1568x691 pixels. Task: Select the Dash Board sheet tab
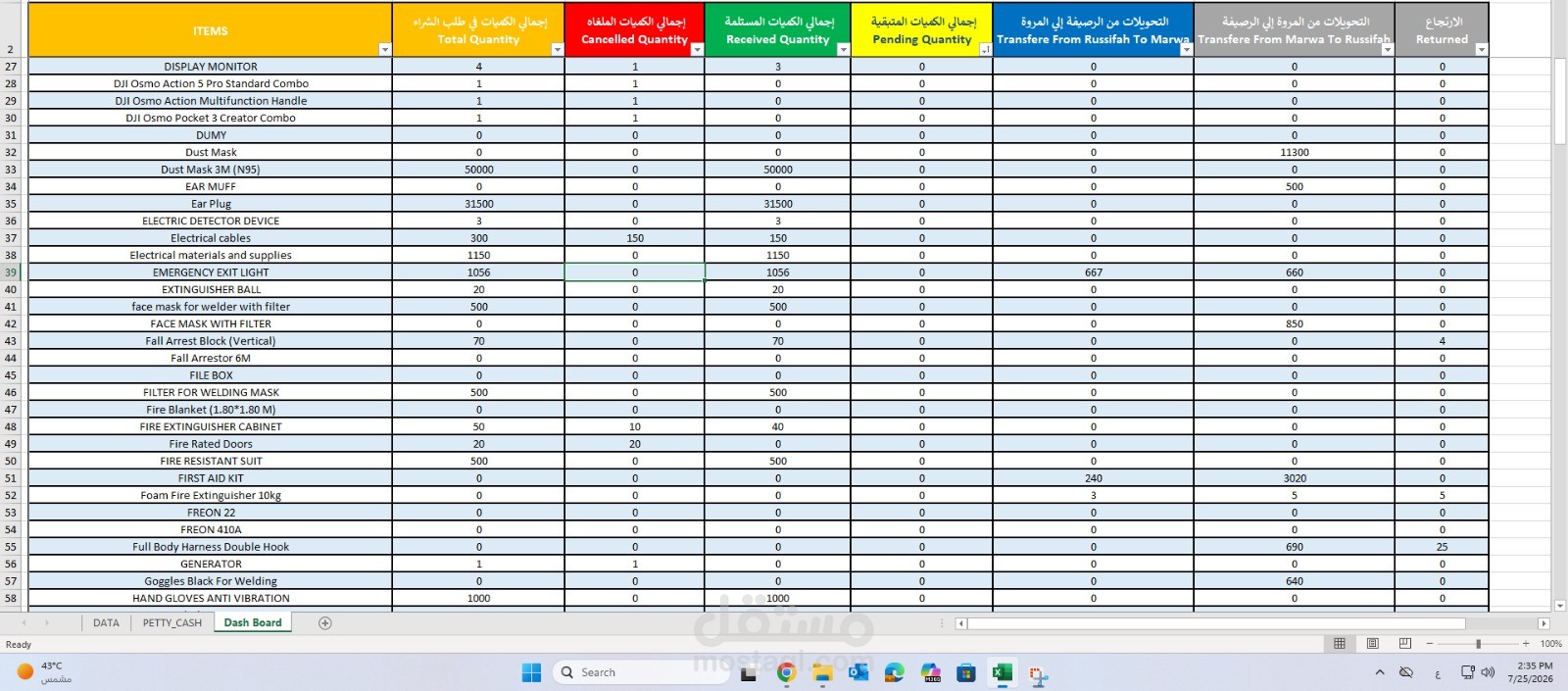click(253, 623)
